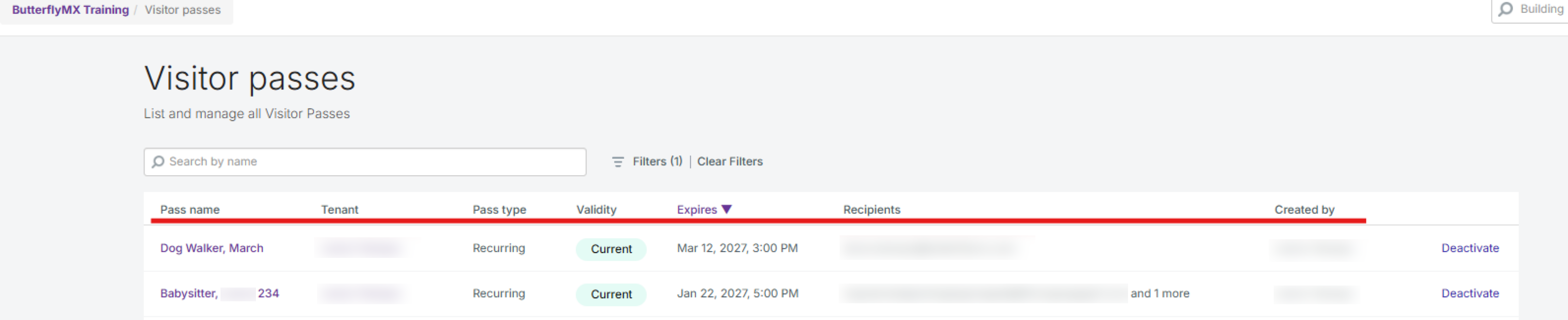Open Dog Walker, March pass
The height and width of the screenshot is (320, 1568).
point(211,248)
